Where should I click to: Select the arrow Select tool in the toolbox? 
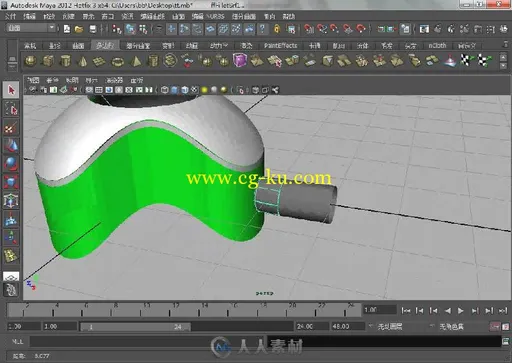[11, 90]
